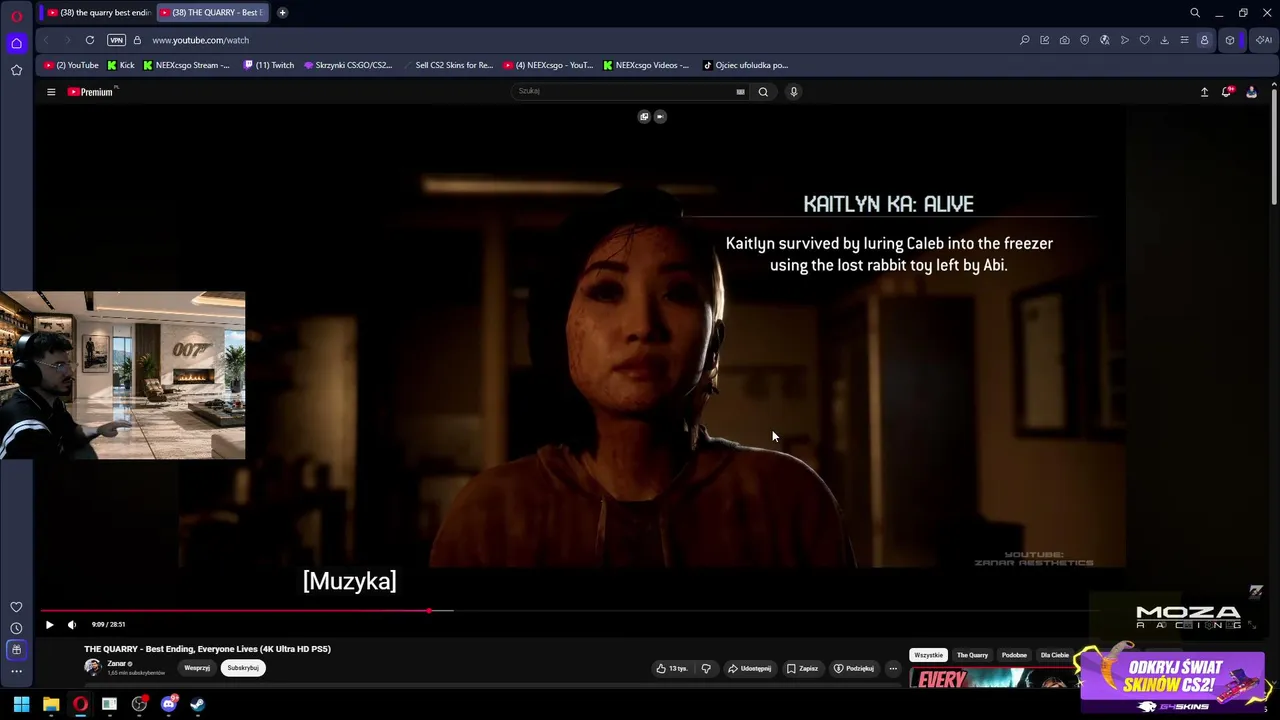The image size is (1280, 720).
Task: Open Opera profile account icon
Action: tap(1204, 40)
